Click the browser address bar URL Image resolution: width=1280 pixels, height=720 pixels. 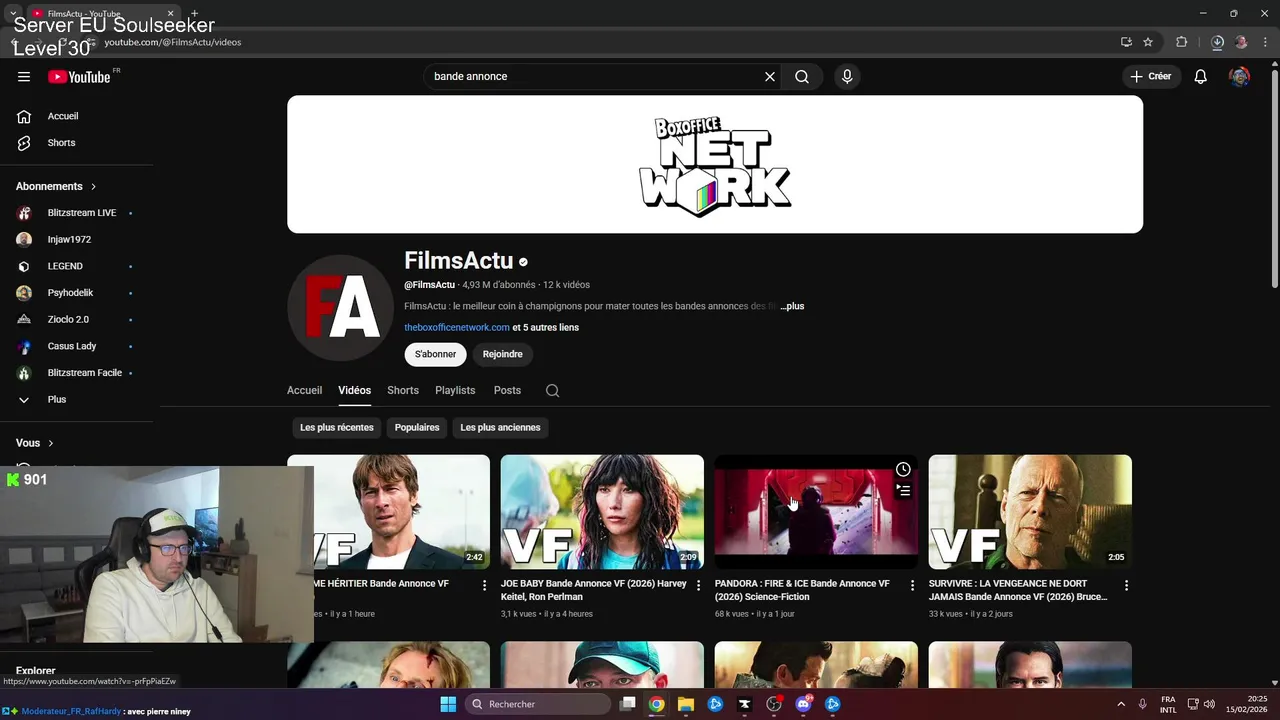click(x=173, y=43)
